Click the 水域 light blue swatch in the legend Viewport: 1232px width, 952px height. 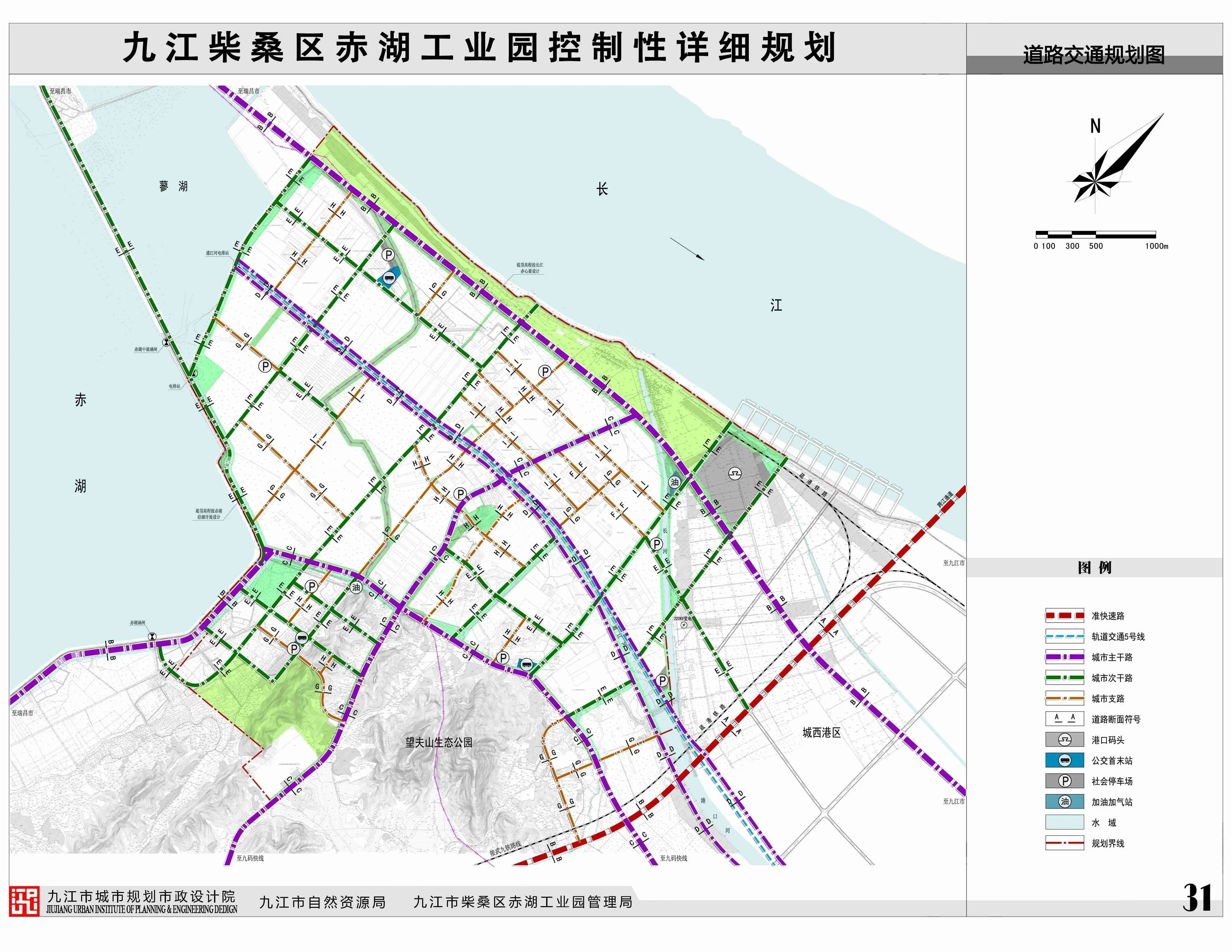pos(1065,822)
